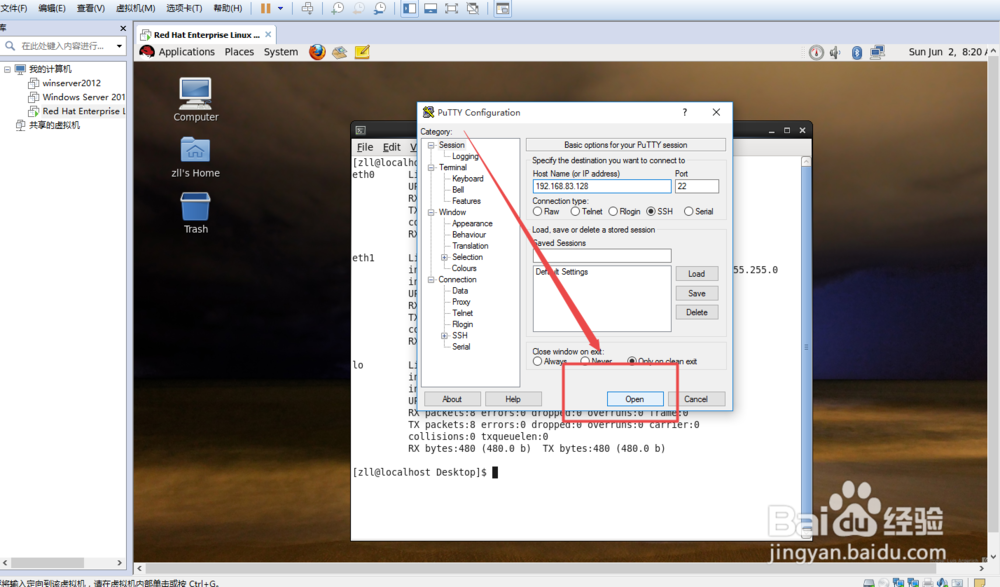Click the PuTTY title bar icon

(x=429, y=112)
